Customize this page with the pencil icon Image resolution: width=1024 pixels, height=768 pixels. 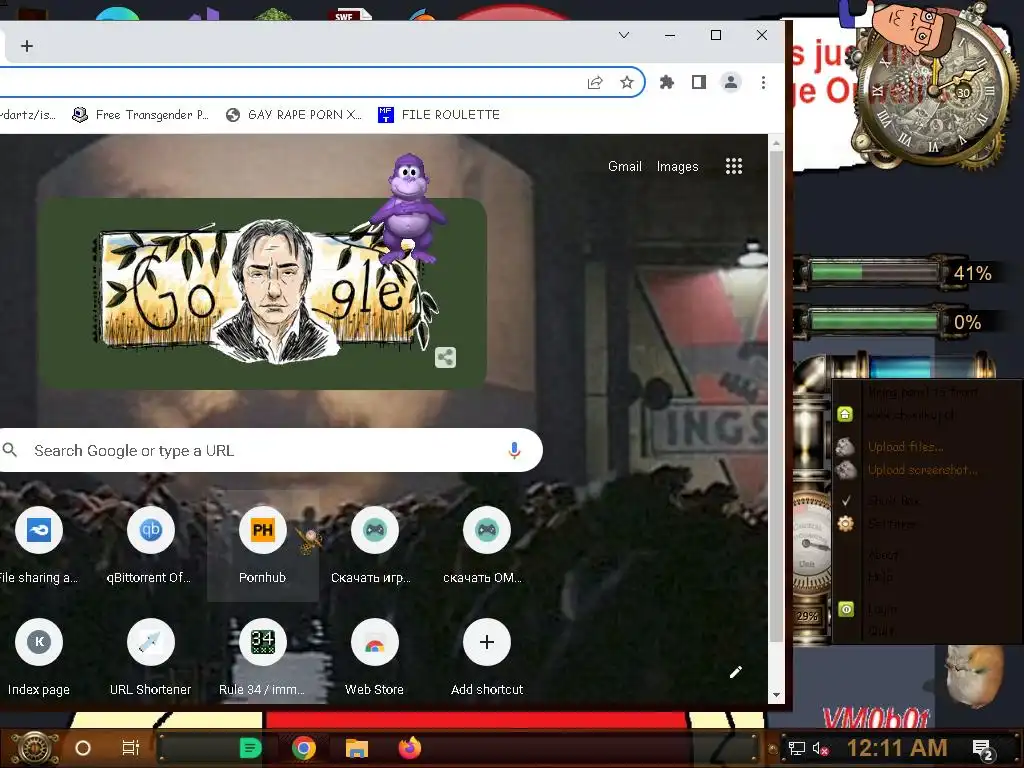[736, 672]
